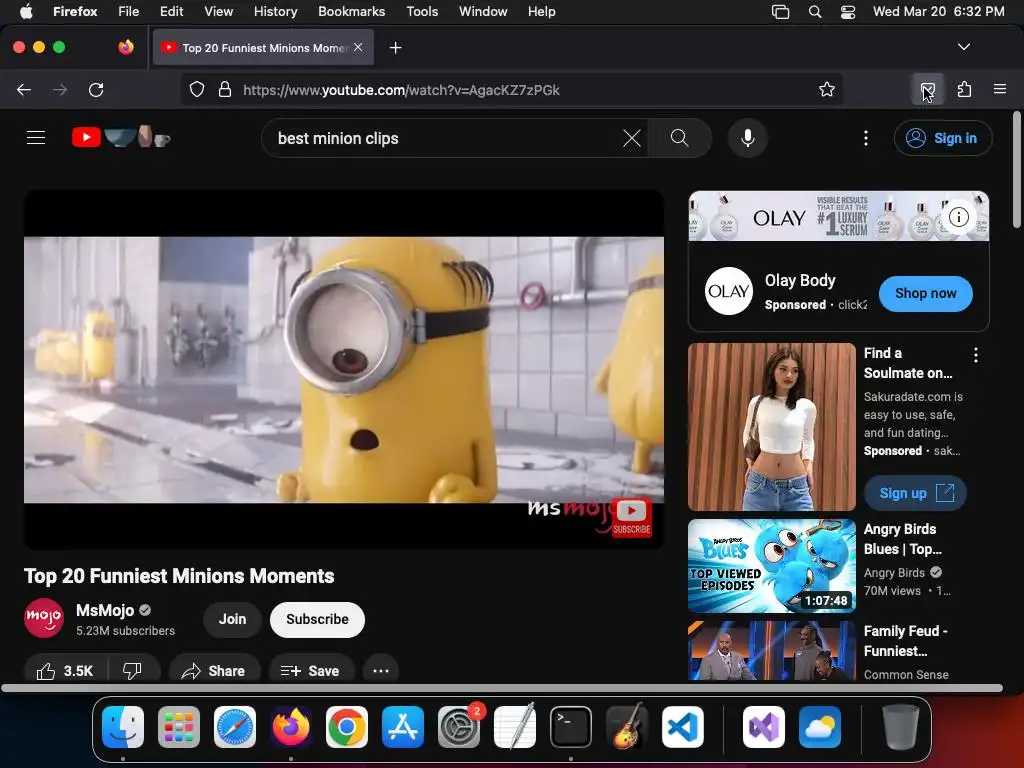The image size is (1024, 768).
Task: Run search with the magnifier button
Action: [680, 138]
